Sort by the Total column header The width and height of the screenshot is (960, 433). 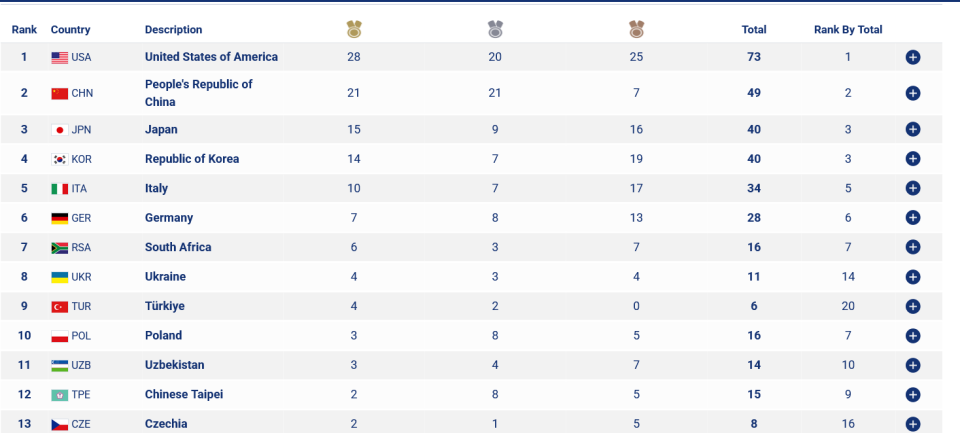[754, 29]
